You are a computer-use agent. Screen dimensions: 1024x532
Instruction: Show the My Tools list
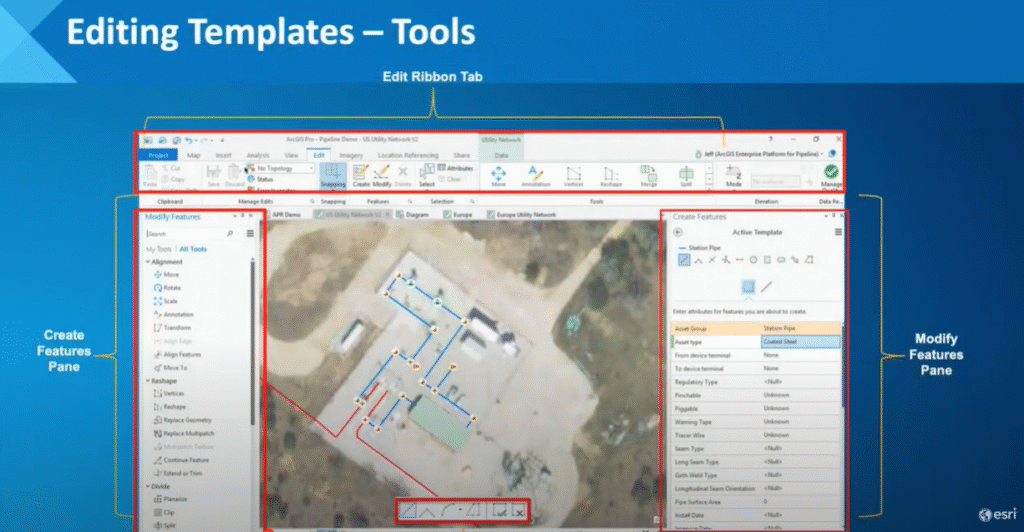coord(158,249)
